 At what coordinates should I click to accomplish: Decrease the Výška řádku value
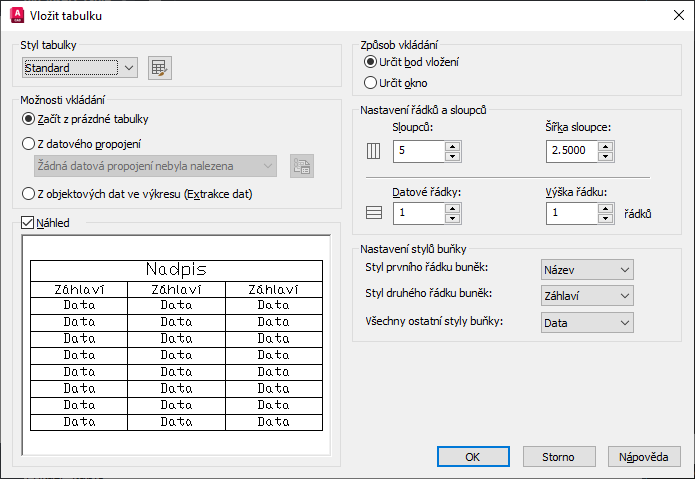pyautogui.click(x=605, y=218)
